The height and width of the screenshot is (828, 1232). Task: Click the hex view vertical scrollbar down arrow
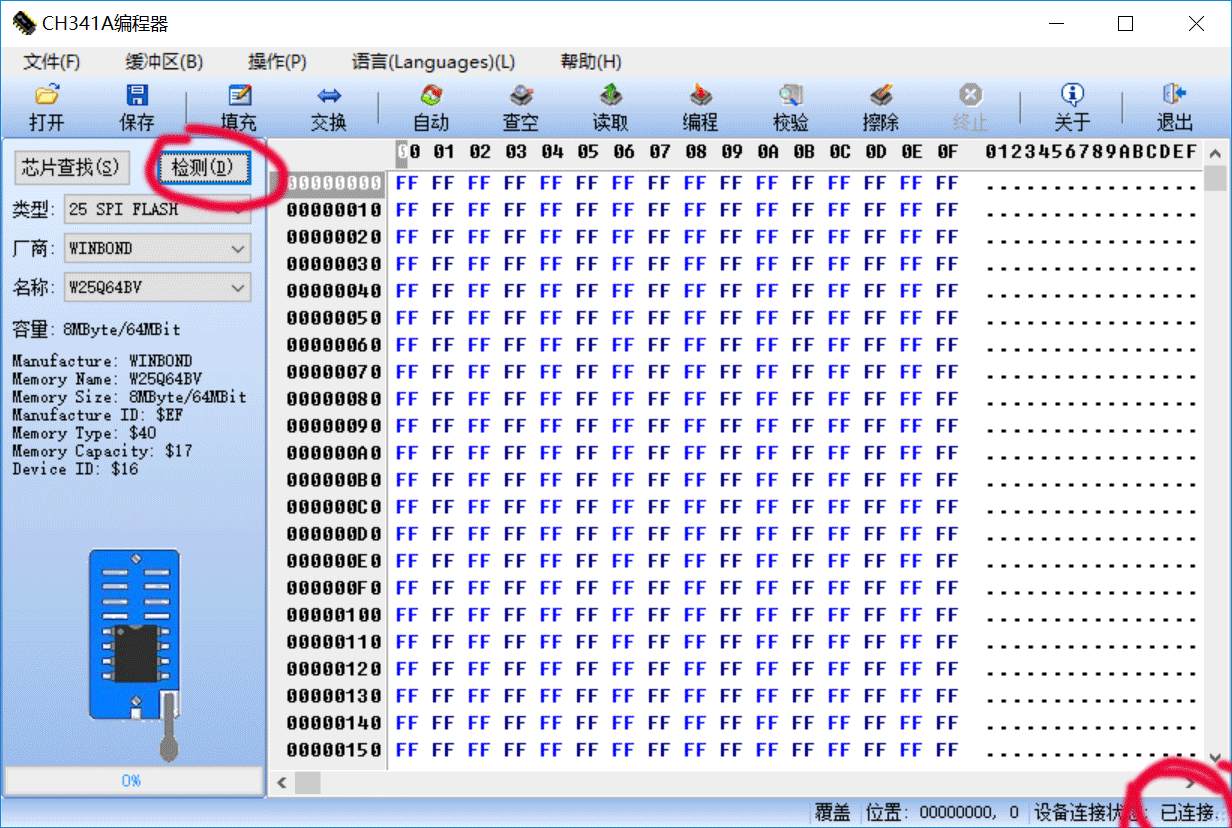pos(1215,759)
